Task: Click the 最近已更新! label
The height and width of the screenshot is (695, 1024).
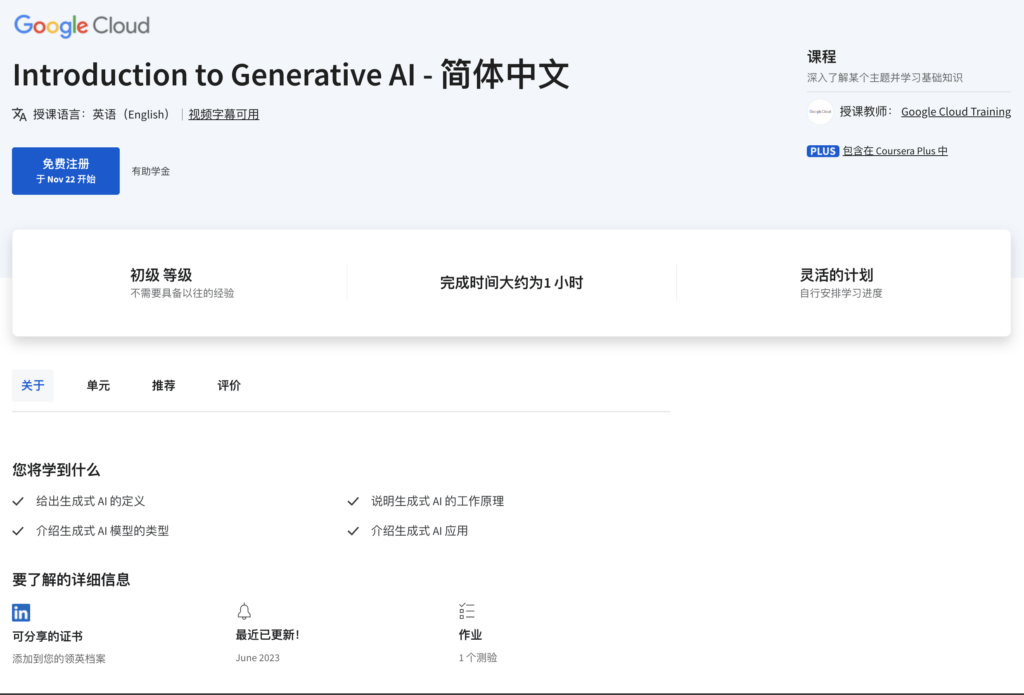Action: 268,635
